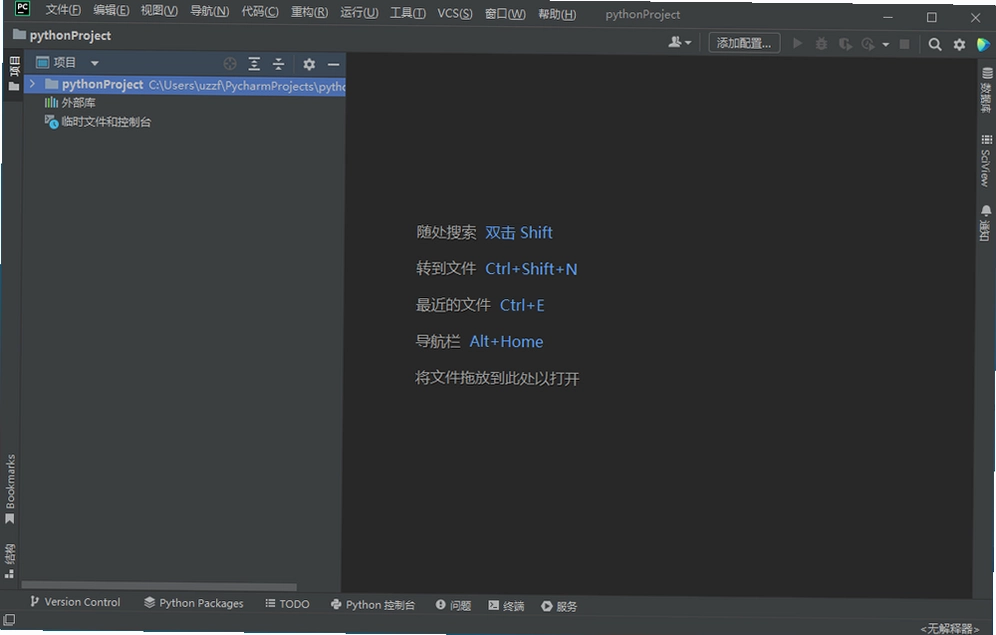Open IDE settings gear in top toolbar
The width and height of the screenshot is (996, 635).
(x=959, y=44)
